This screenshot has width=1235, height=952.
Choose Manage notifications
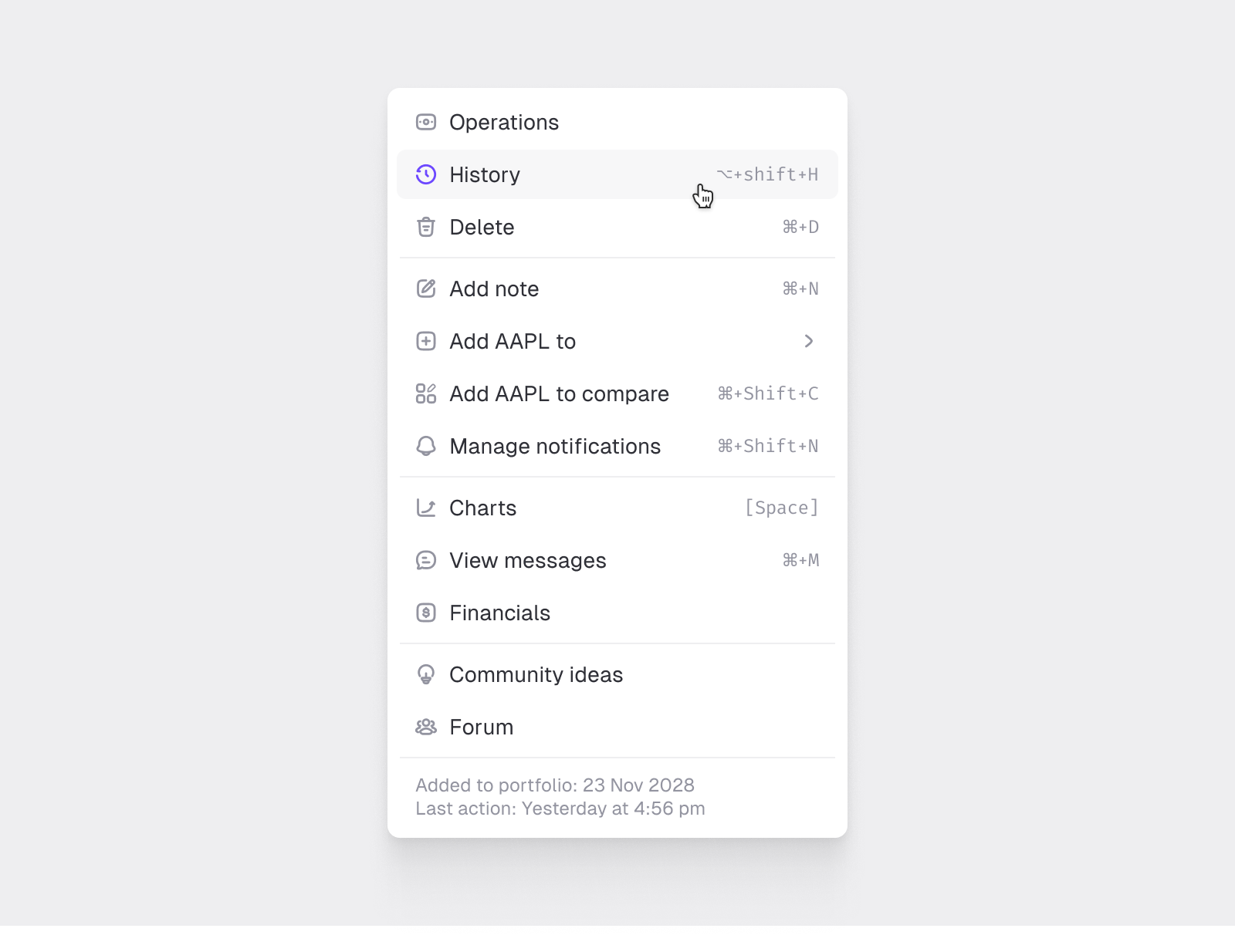(555, 446)
